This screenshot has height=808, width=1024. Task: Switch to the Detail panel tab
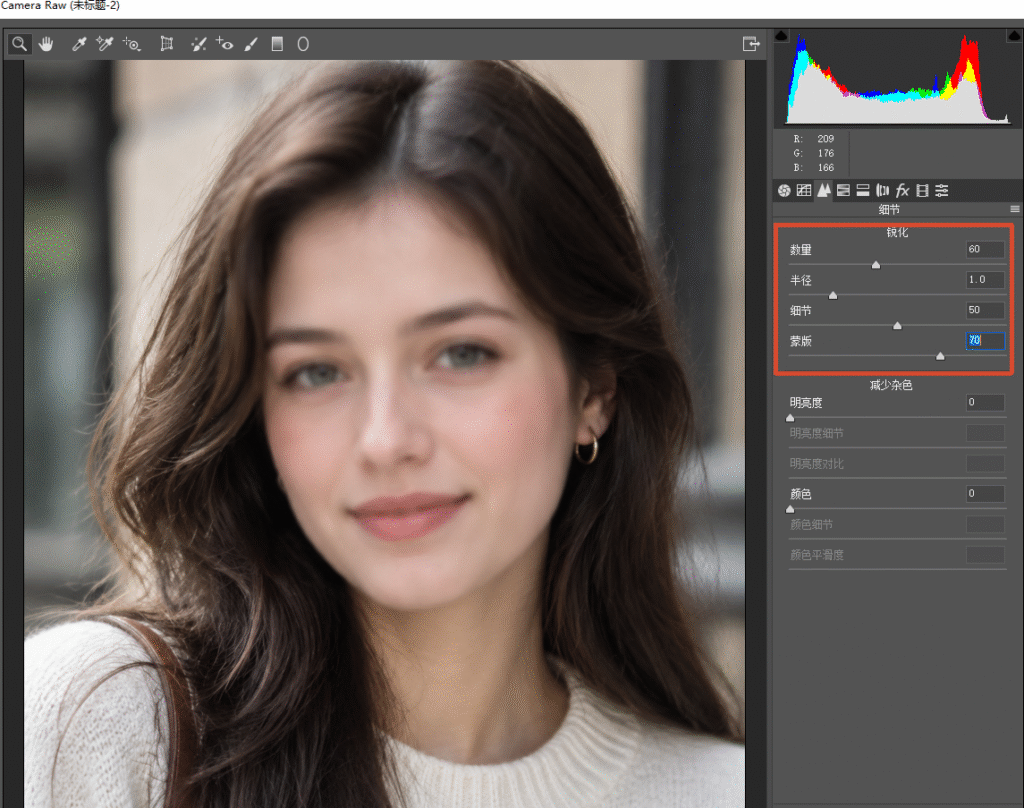pos(824,190)
